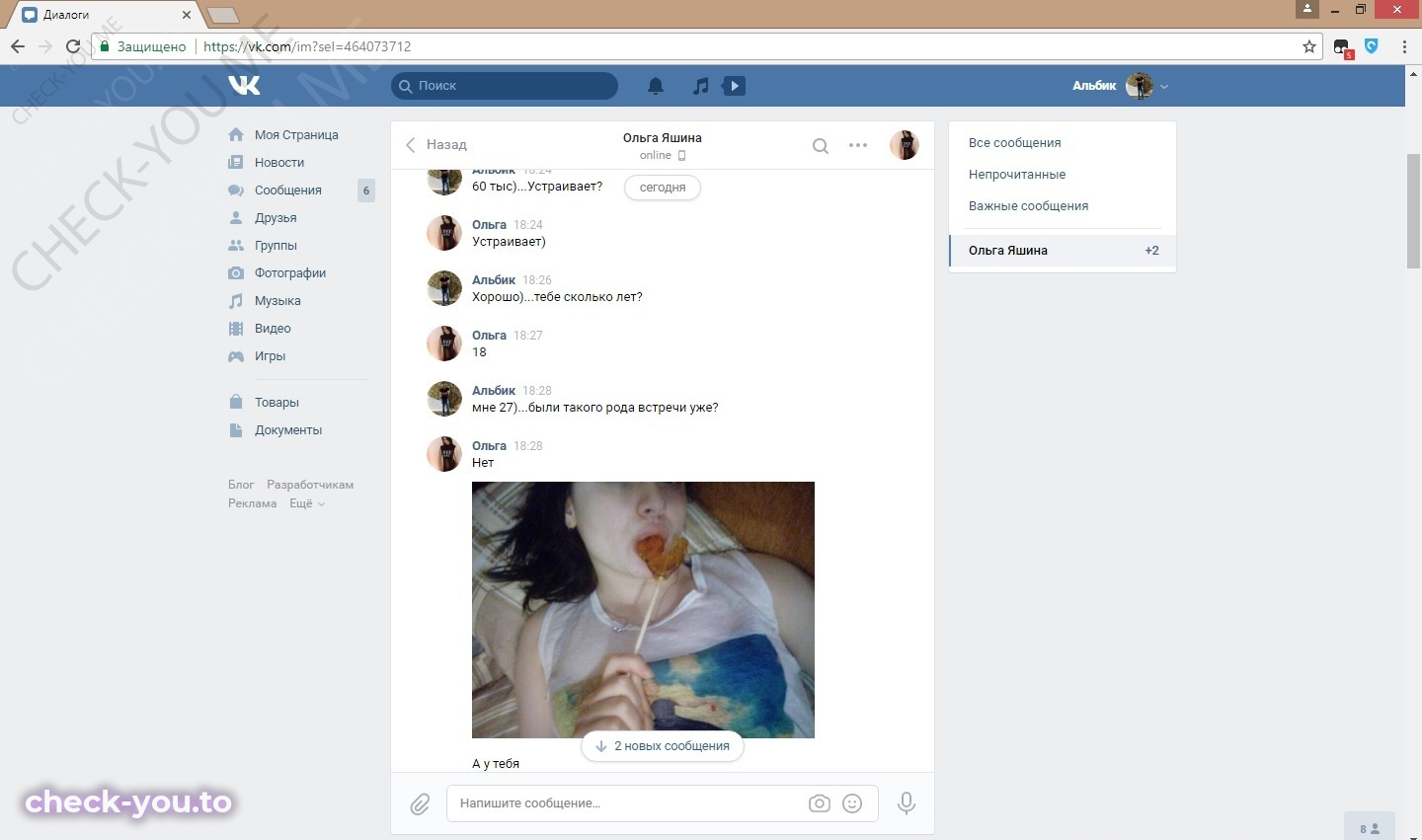Image resolution: width=1422 pixels, height=840 pixels.
Task: Click the Моя Страница home icon
Action: 236,134
